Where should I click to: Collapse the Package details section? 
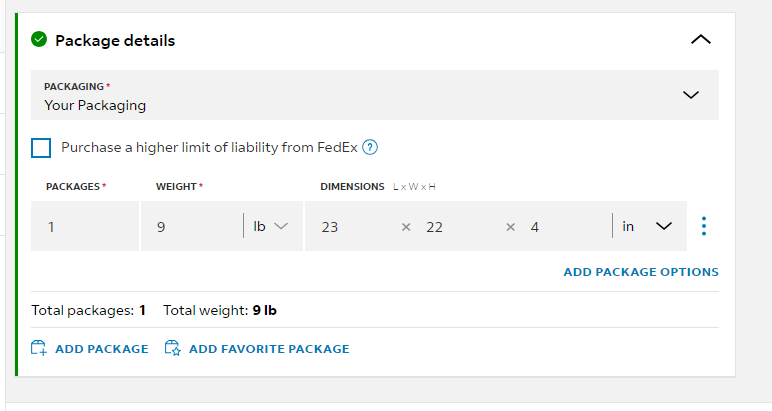click(x=701, y=39)
